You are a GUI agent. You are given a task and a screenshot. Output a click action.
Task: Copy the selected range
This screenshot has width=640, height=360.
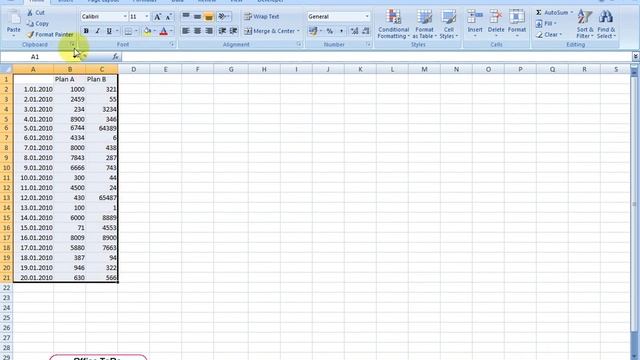(38, 24)
